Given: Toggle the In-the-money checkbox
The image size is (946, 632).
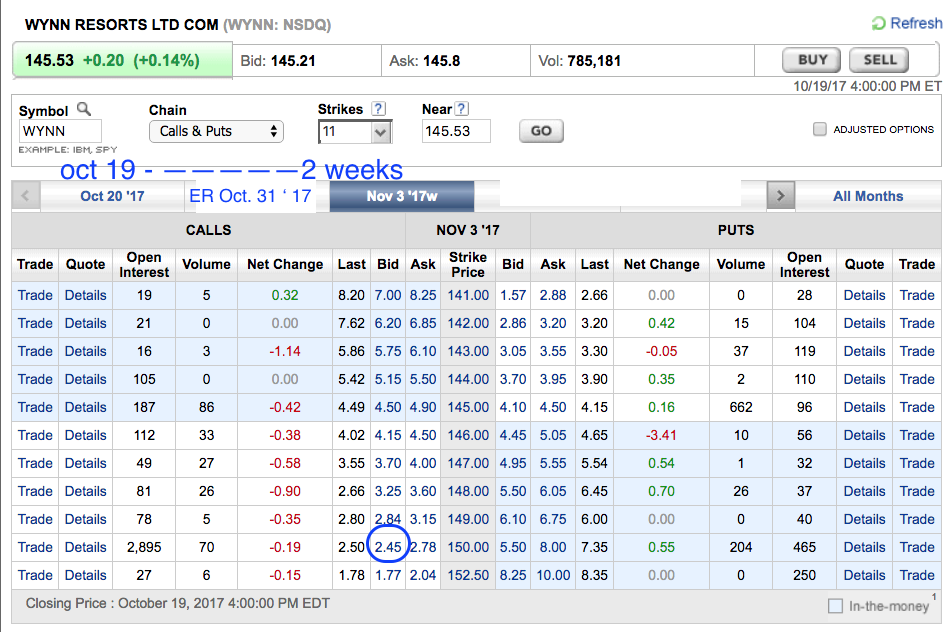Looking at the screenshot, I should tap(835, 606).
